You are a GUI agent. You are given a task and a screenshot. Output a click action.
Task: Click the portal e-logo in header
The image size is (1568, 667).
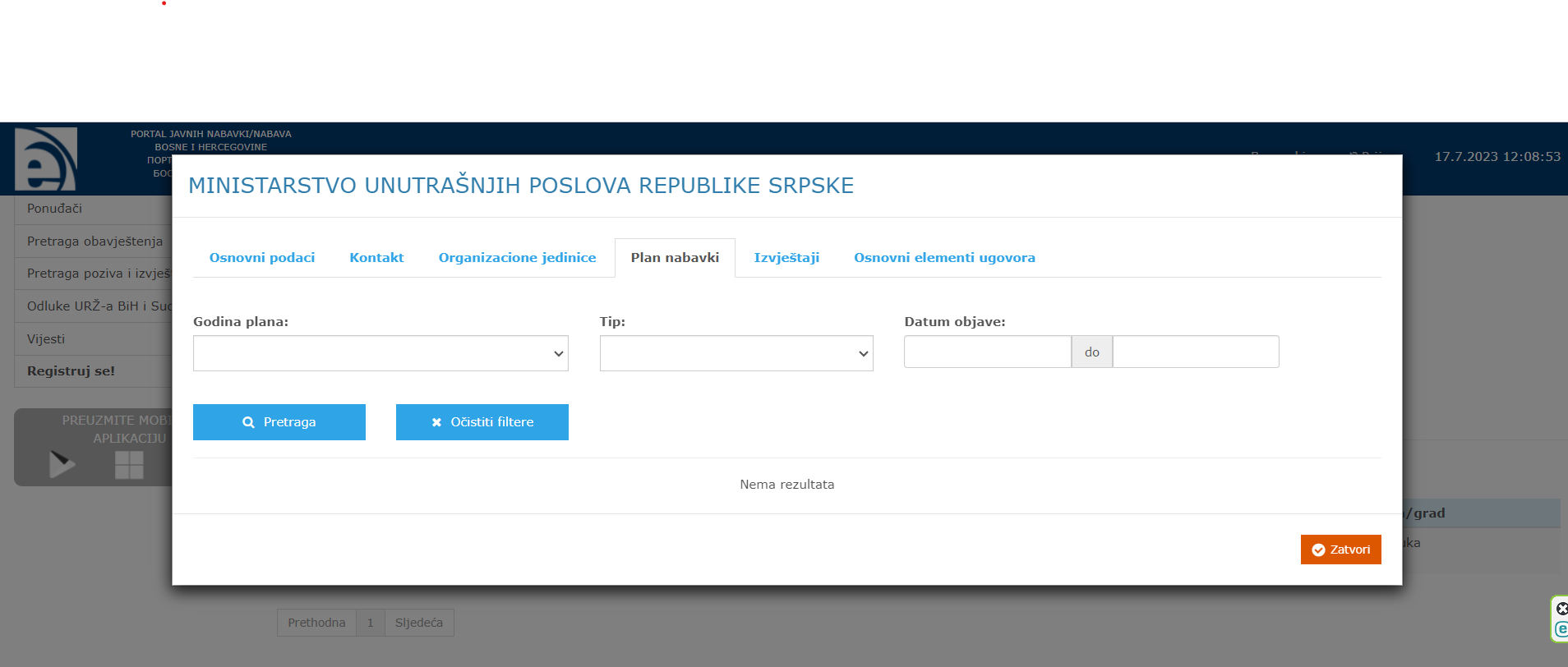(x=46, y=159)
